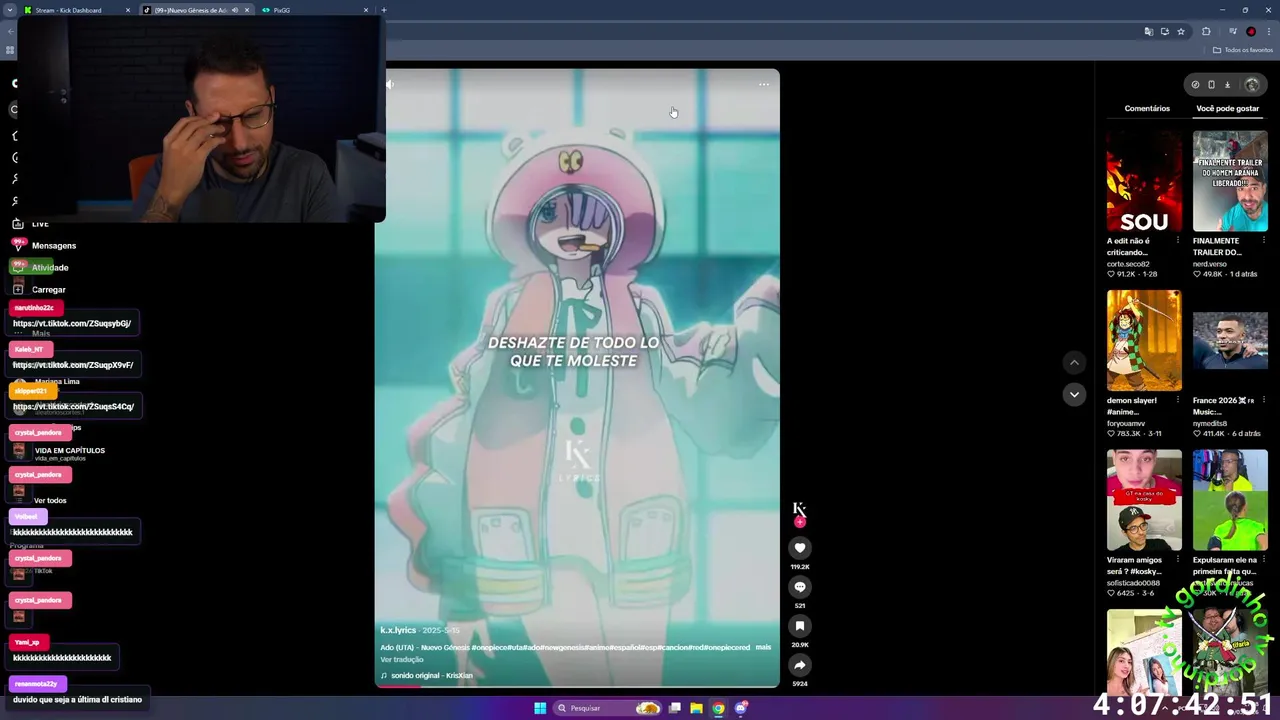Open options for the 'A edit não é' video

[1177, 241]
